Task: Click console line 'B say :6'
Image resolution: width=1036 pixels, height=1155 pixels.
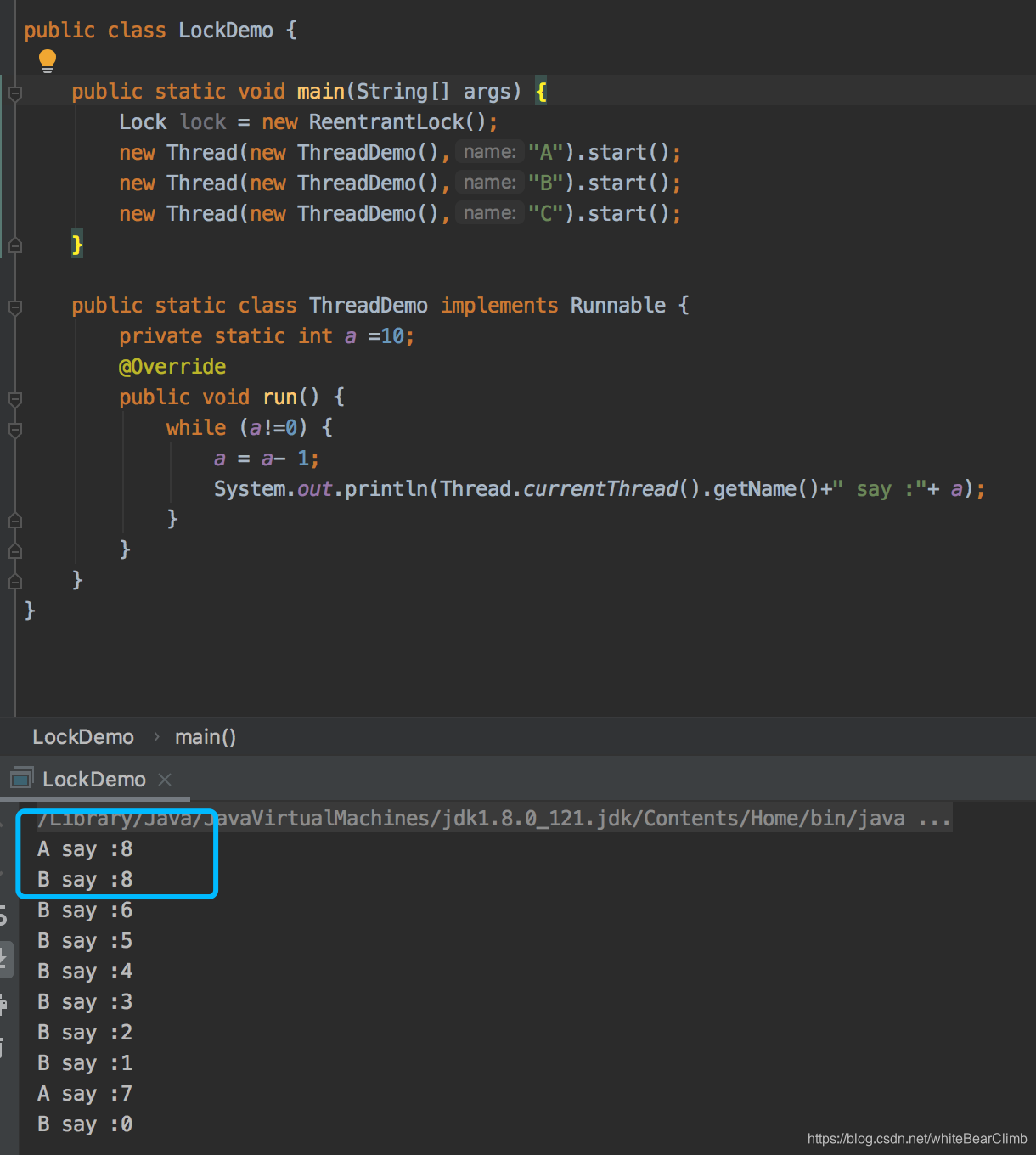Action: coord(85,910)
